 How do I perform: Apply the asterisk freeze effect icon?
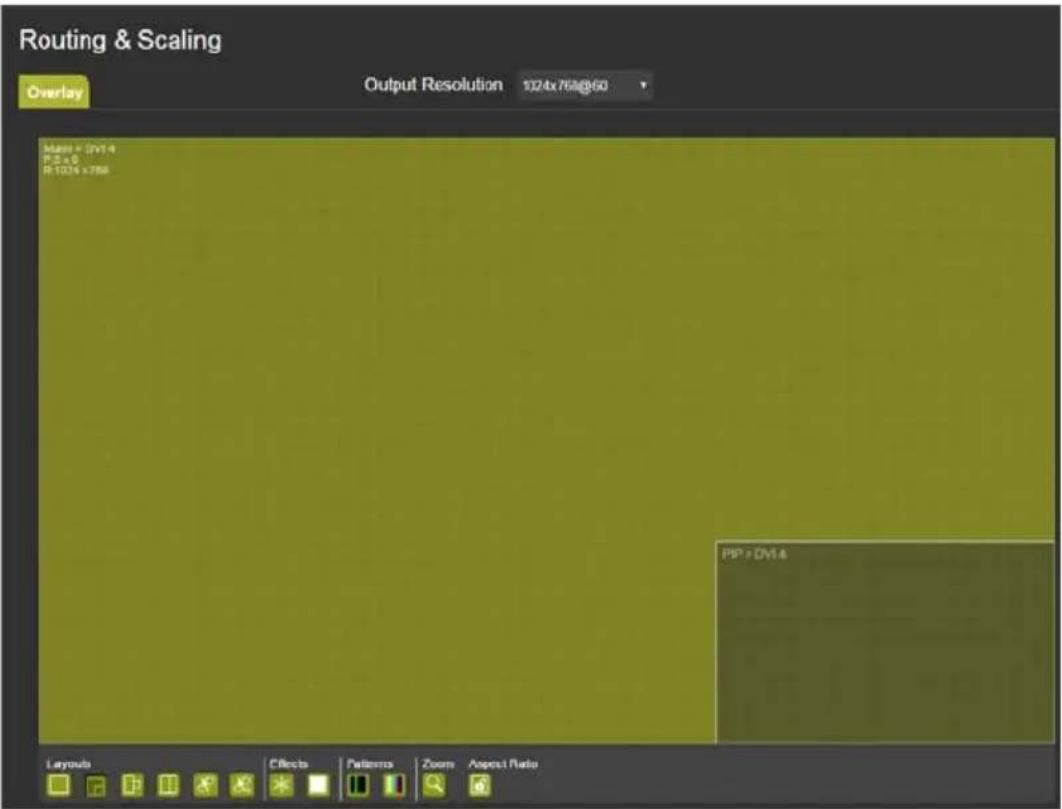click(282, 785)
